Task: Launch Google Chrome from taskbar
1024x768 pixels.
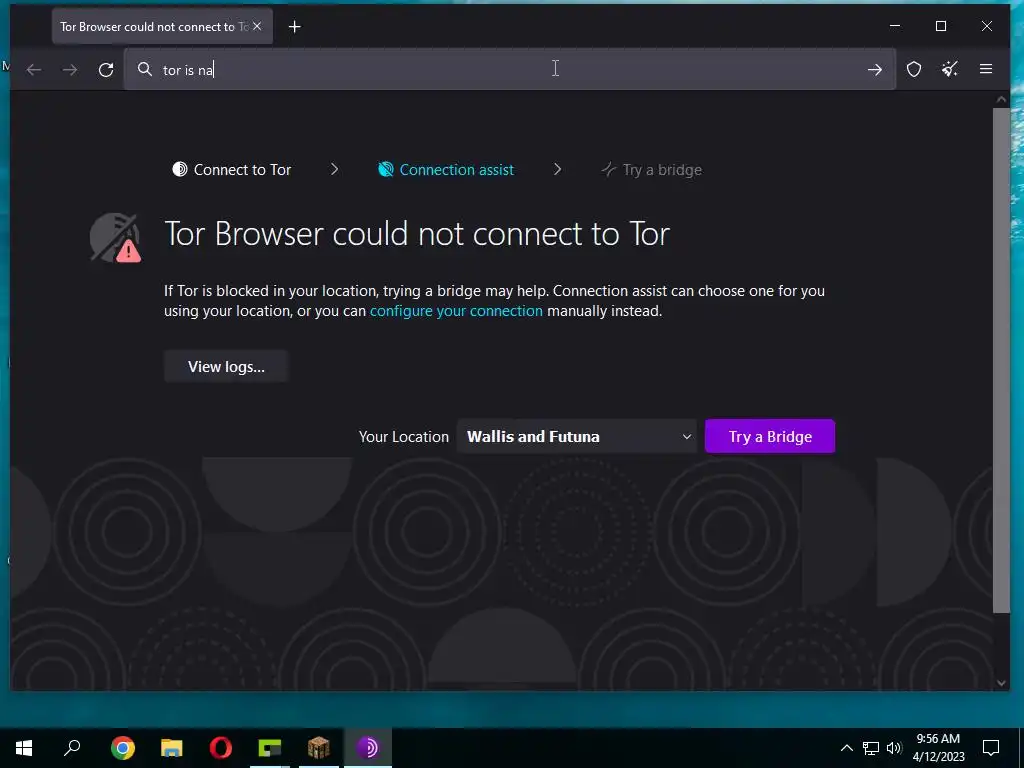Action: 123,748
